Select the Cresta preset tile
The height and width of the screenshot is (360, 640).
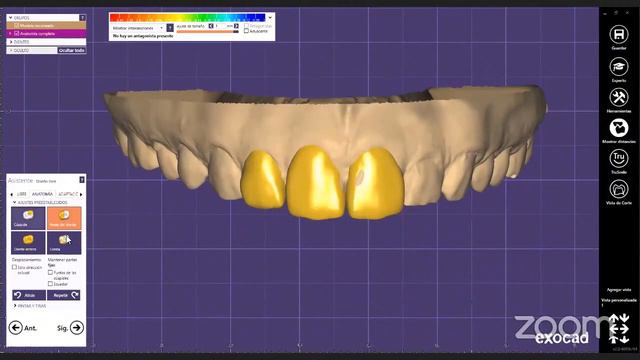64,242
